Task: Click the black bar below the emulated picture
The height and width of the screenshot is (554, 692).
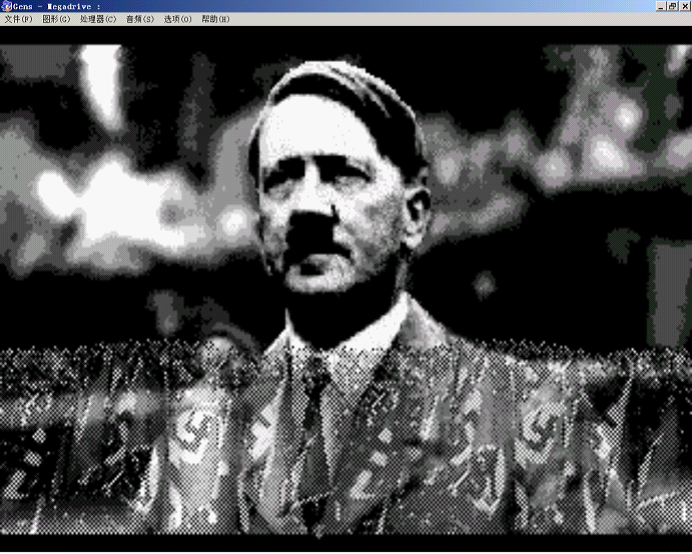Action: click(x=346, y=544)
